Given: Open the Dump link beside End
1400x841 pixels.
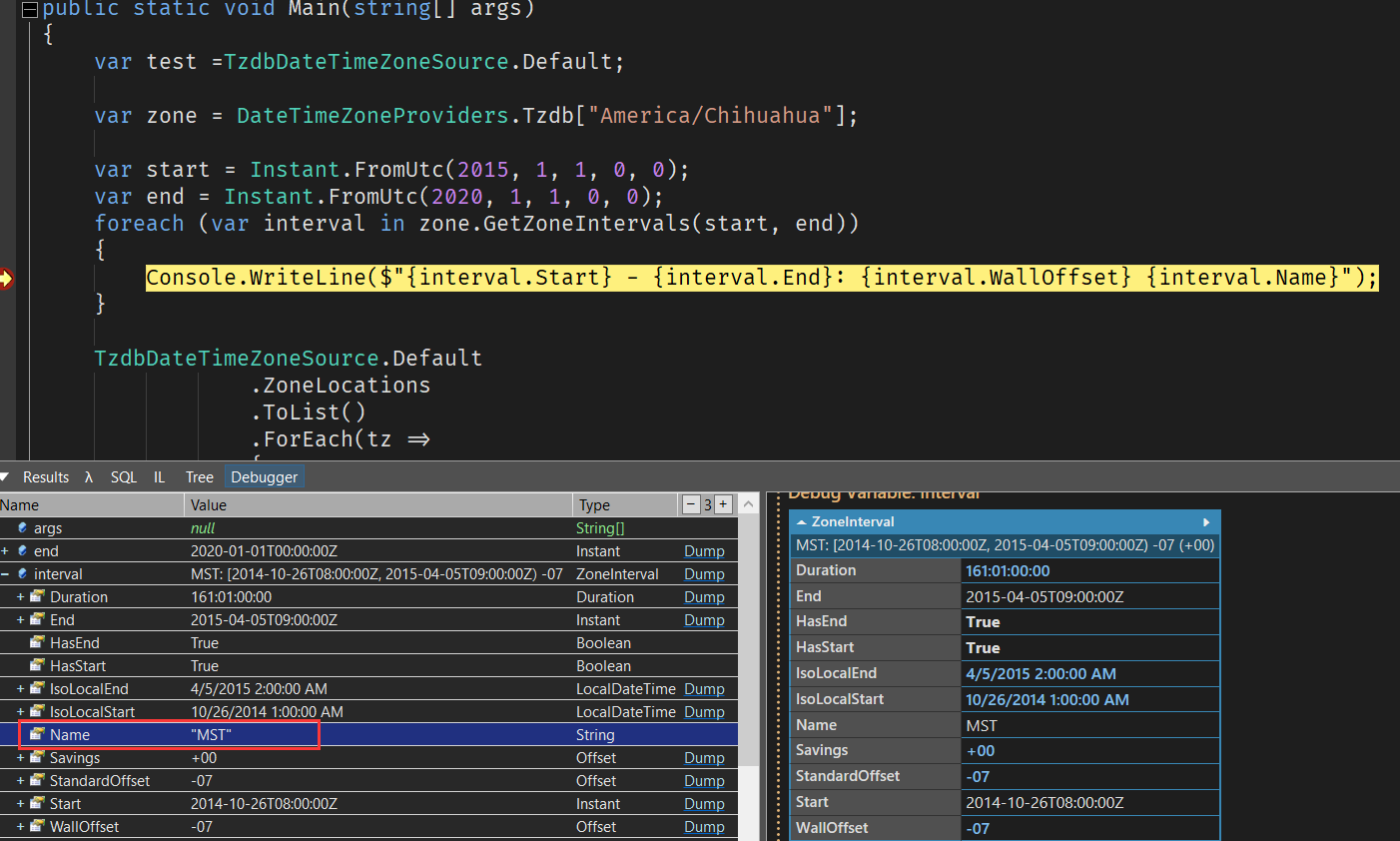Looking at the screenshot, I should click(704, 619).
